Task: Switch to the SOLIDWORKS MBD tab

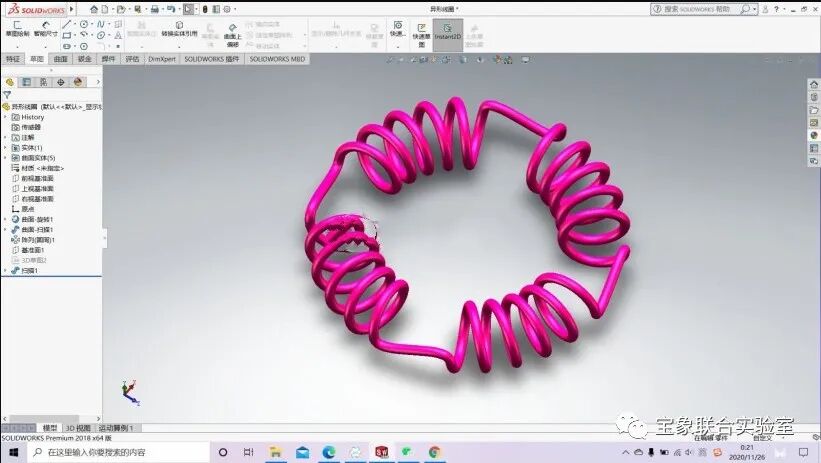Action: [277, 59]
